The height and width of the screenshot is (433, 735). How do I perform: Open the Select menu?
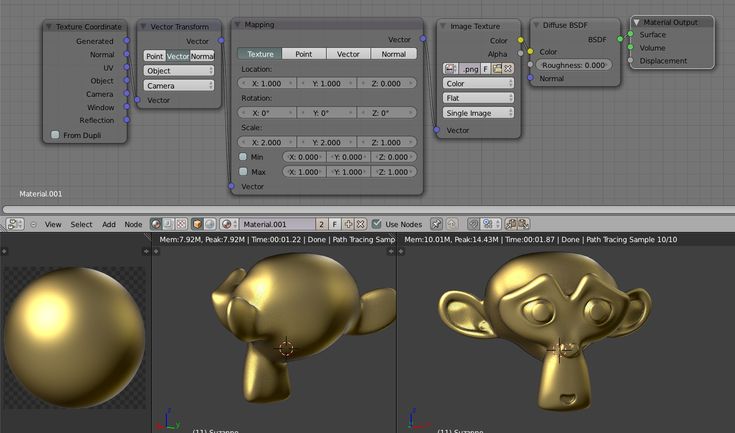(82, 224)
